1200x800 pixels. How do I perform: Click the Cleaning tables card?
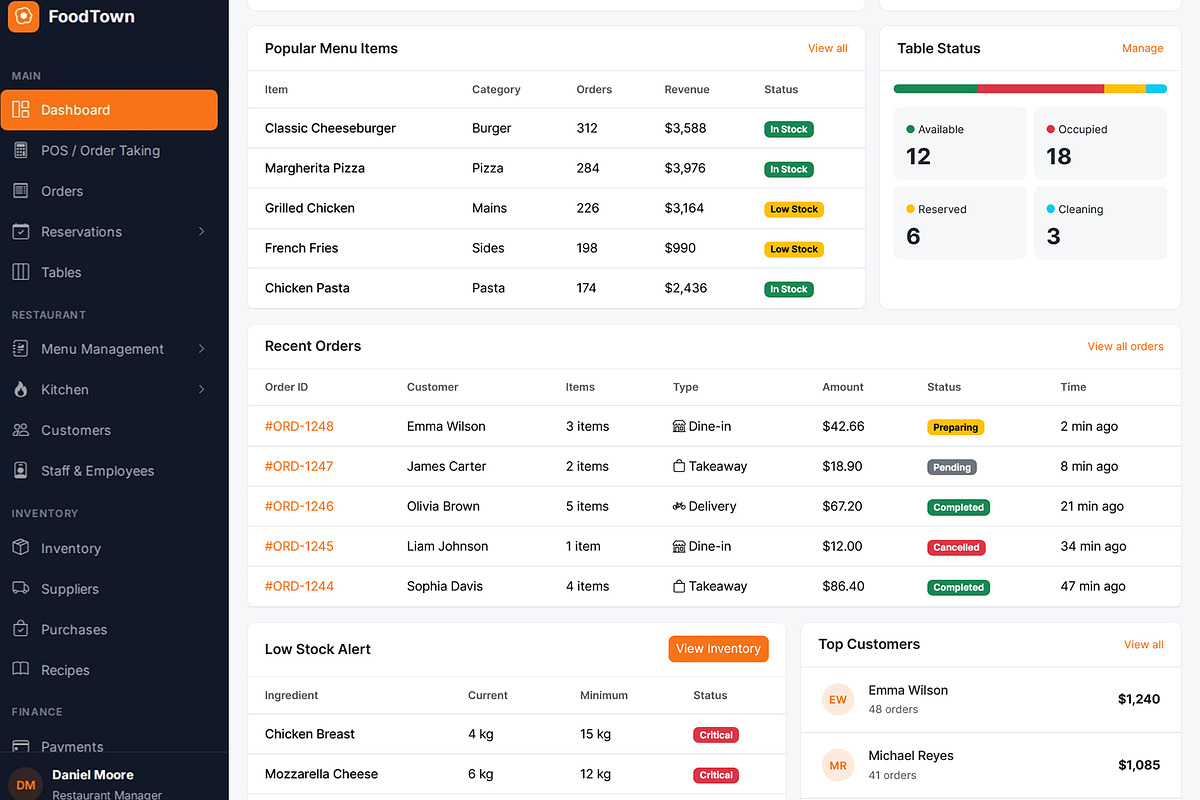1100,223
